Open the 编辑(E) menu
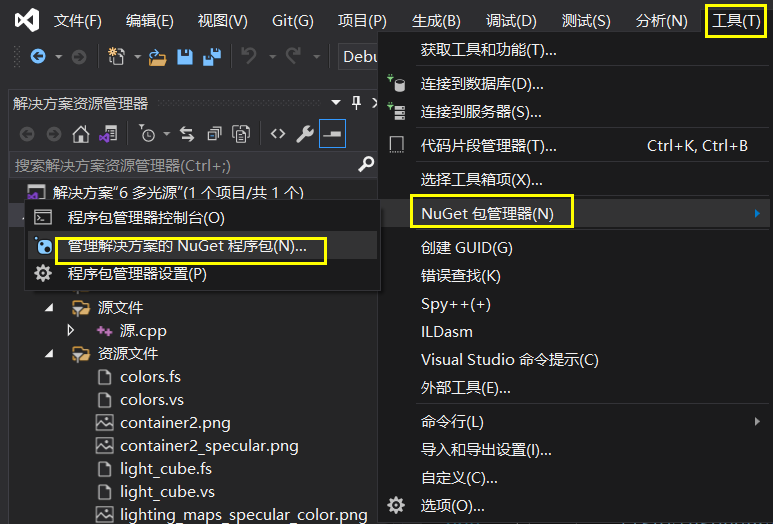Screen dimensions: 773x524 pyautogui.click(x=149, y=21)
